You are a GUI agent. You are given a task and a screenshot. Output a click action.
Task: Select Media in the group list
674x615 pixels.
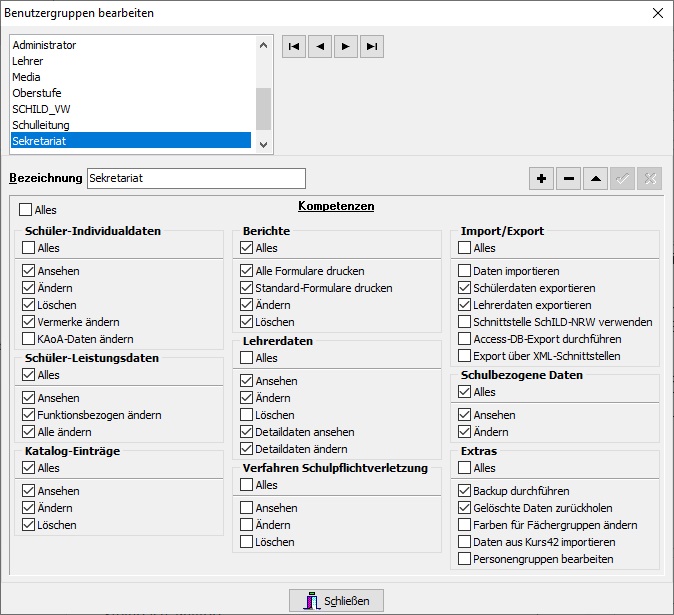[131, 77]
